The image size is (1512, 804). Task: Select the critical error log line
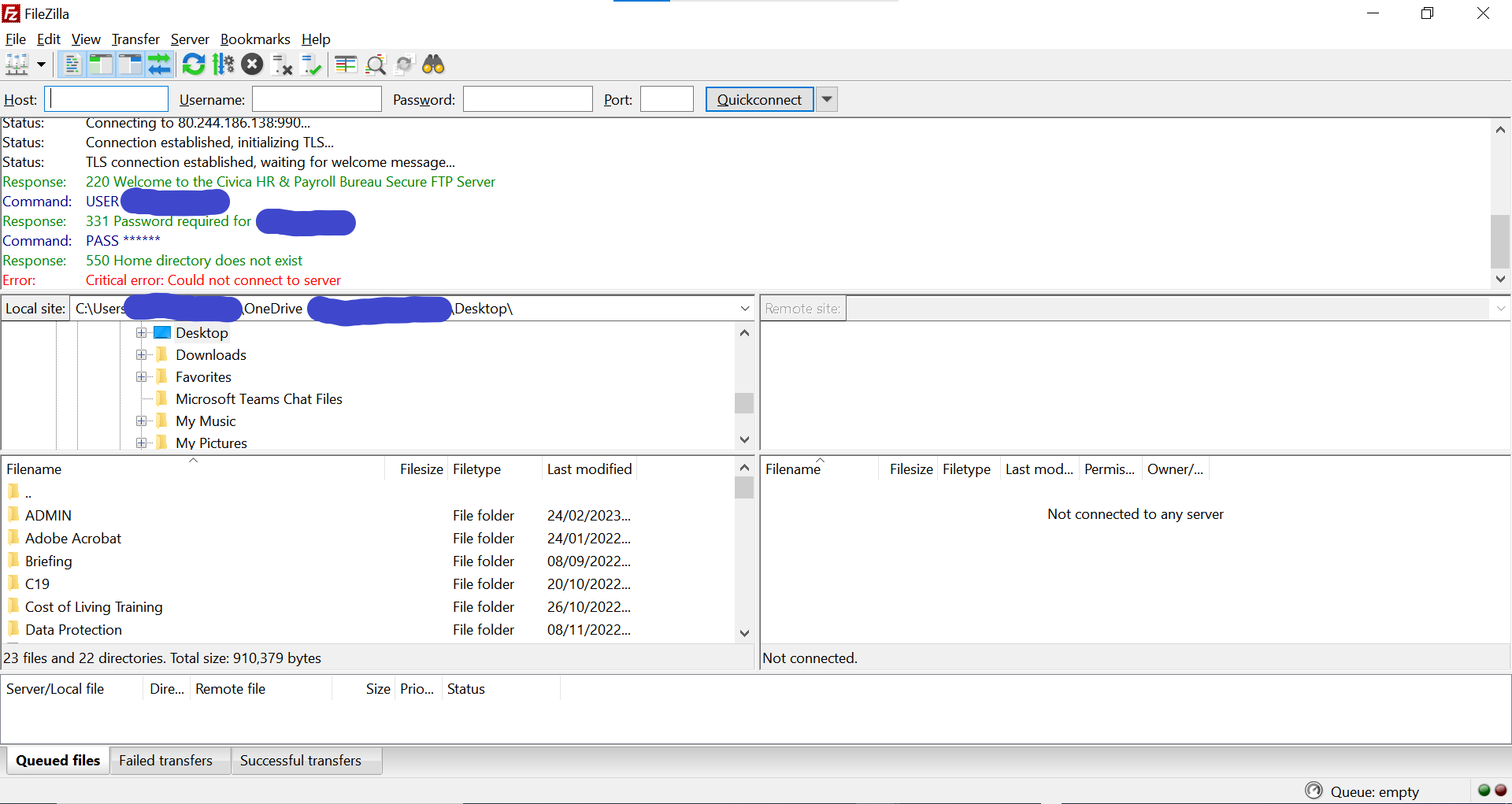[213, 280]
